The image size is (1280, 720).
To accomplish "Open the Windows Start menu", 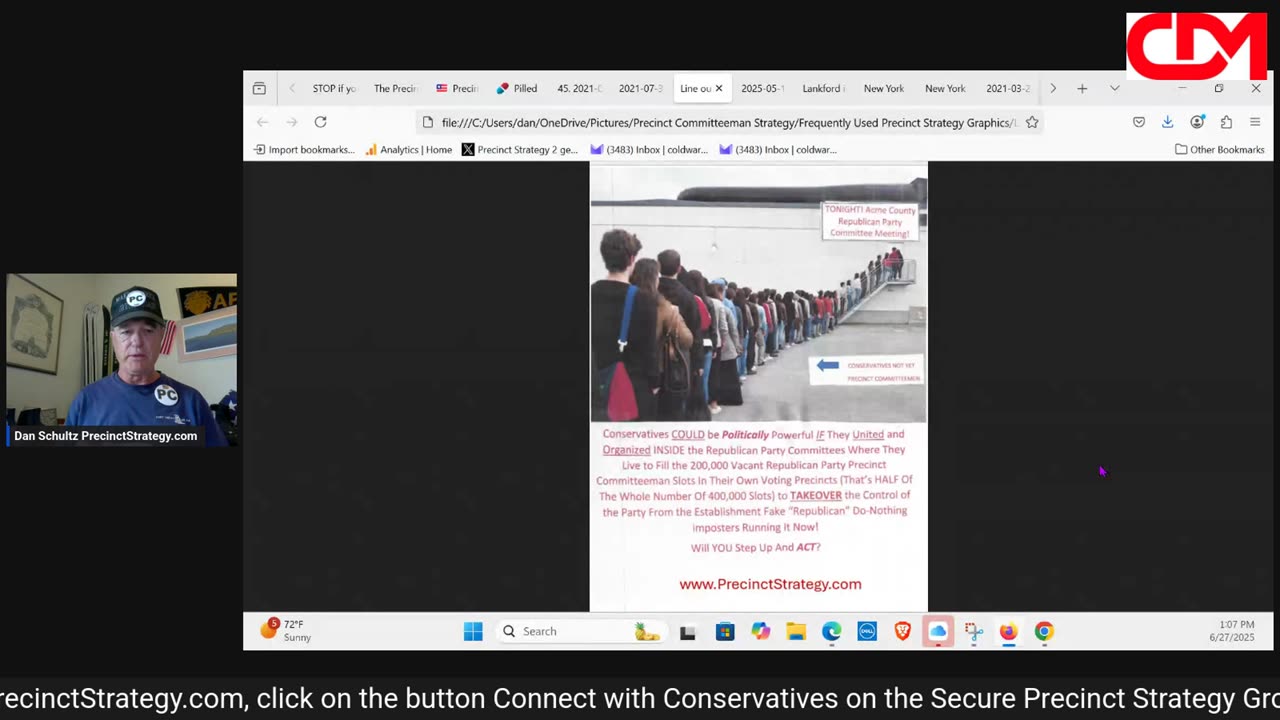I will pyautogui.click(x=473, y=631).
